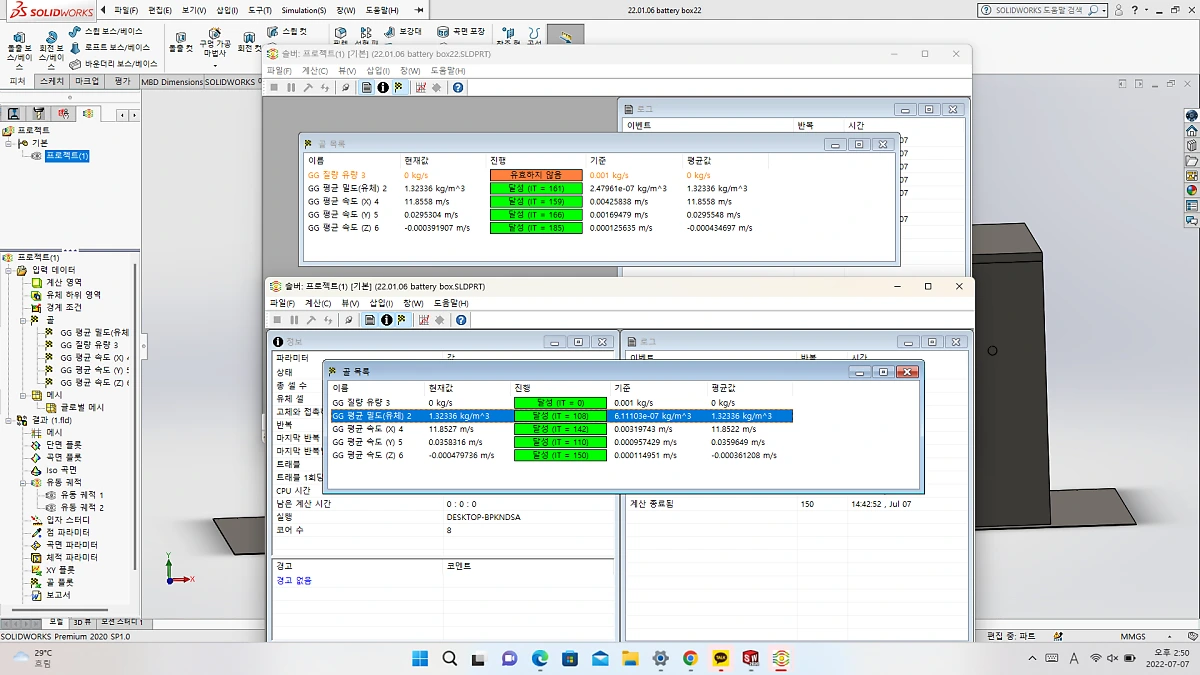1200x675 pixels.
Task: Click green '달성 (IT = 161)' progress bar
Action: [536, 188]
